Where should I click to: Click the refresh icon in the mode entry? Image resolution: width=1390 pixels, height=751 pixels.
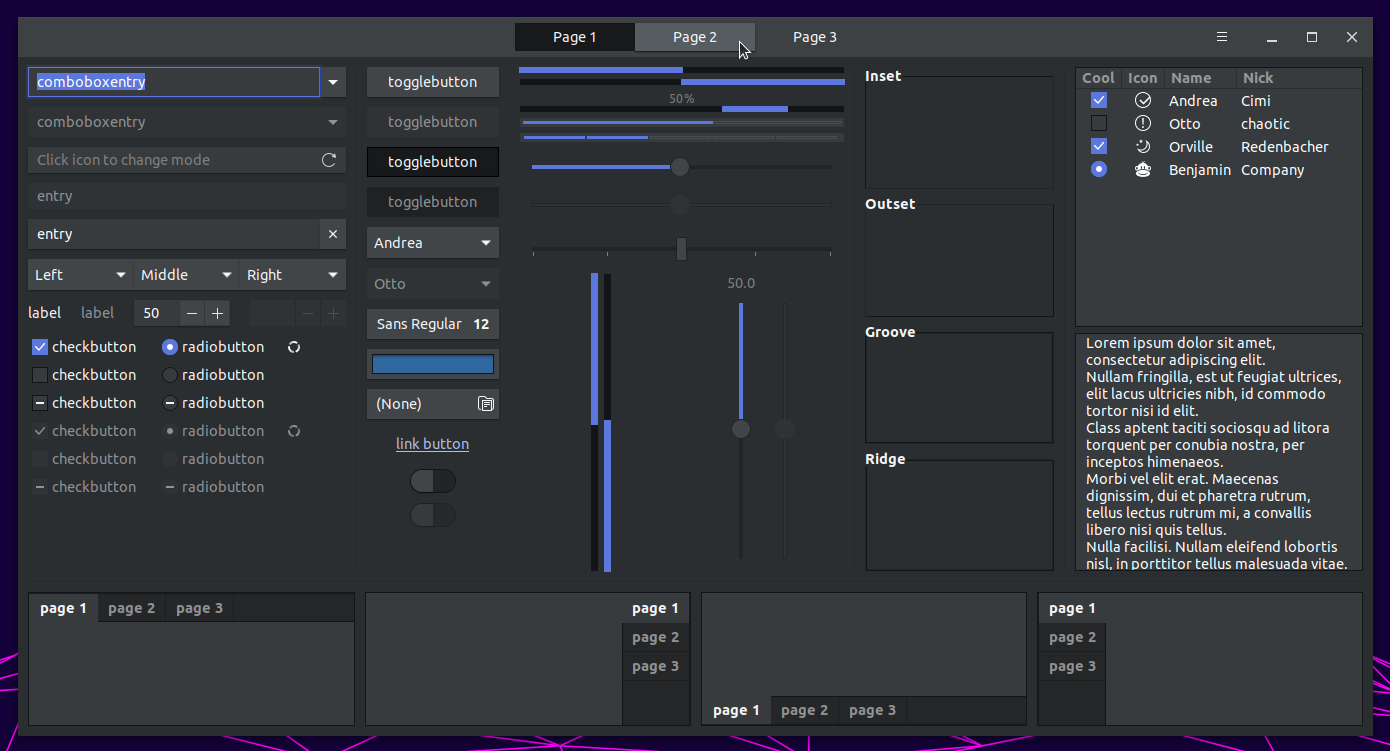[x=329, y=159]
